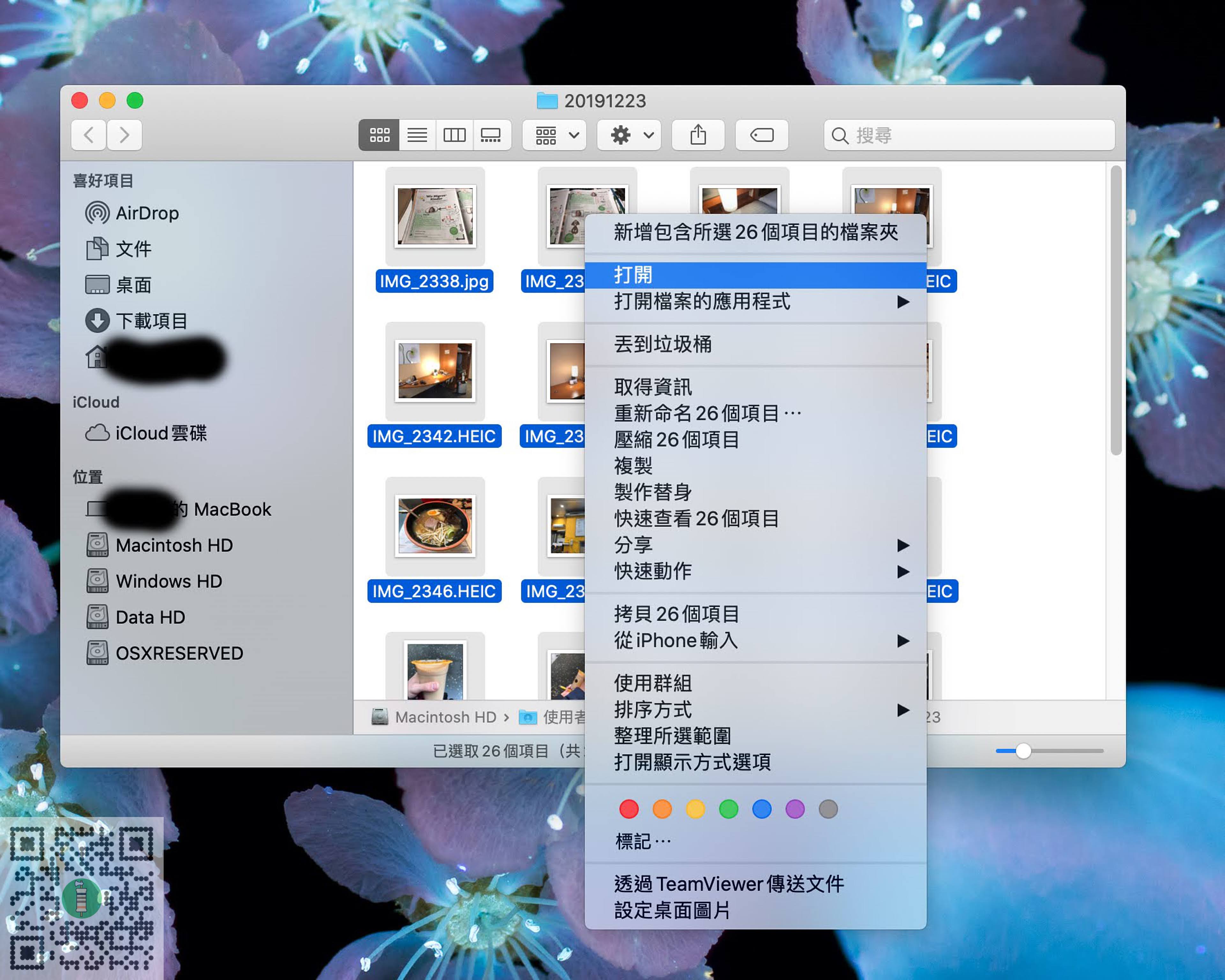Click the Edit Tags toolbar button

point(761,135)
